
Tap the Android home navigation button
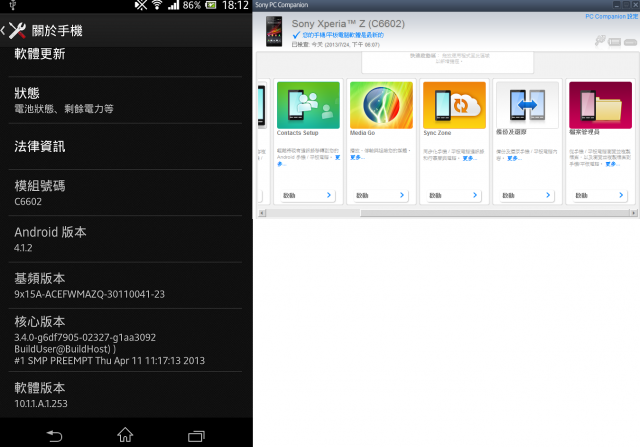click(x=125, y=435)
